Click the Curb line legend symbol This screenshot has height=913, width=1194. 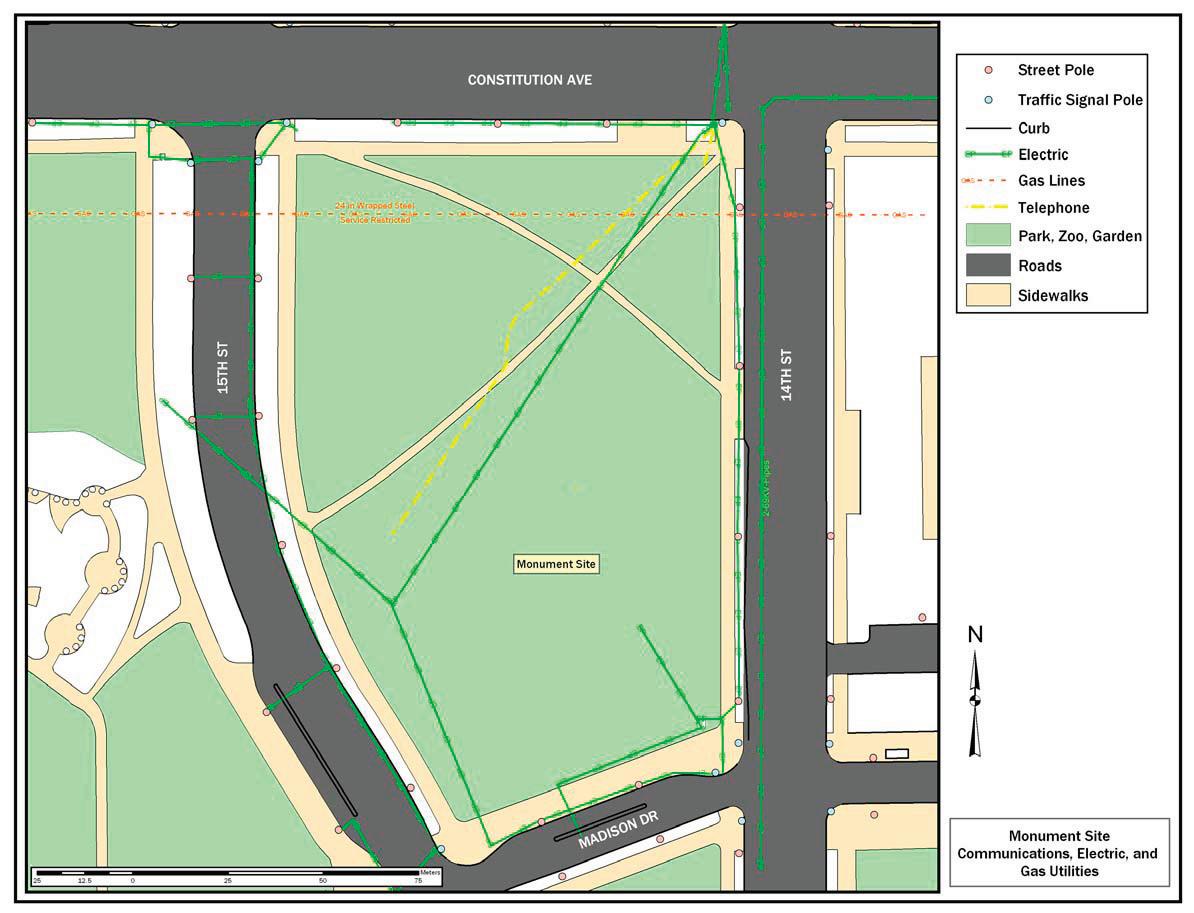988,128
